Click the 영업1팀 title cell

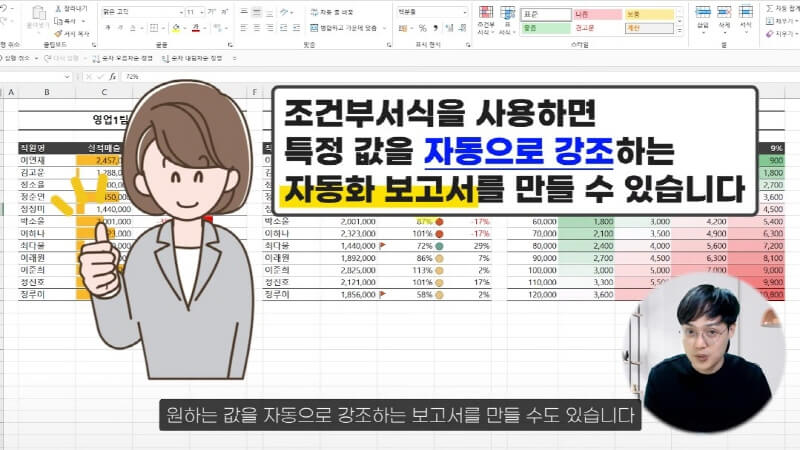coord(110,120)
